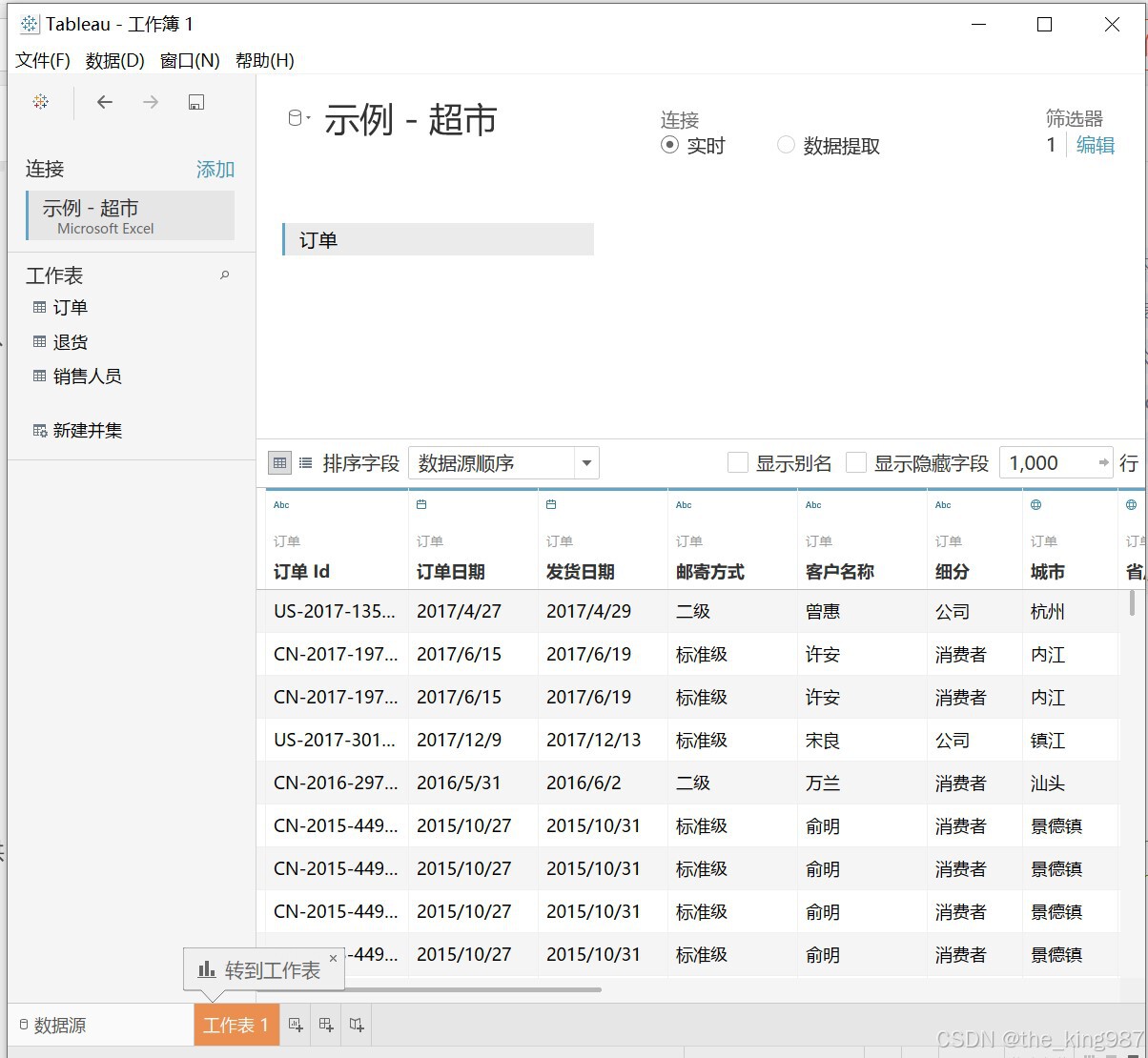Image resolution: width=1148 pixels, height=1058 pixels.
Task: Click the row count apply arrow
Action: (1104, 463)
